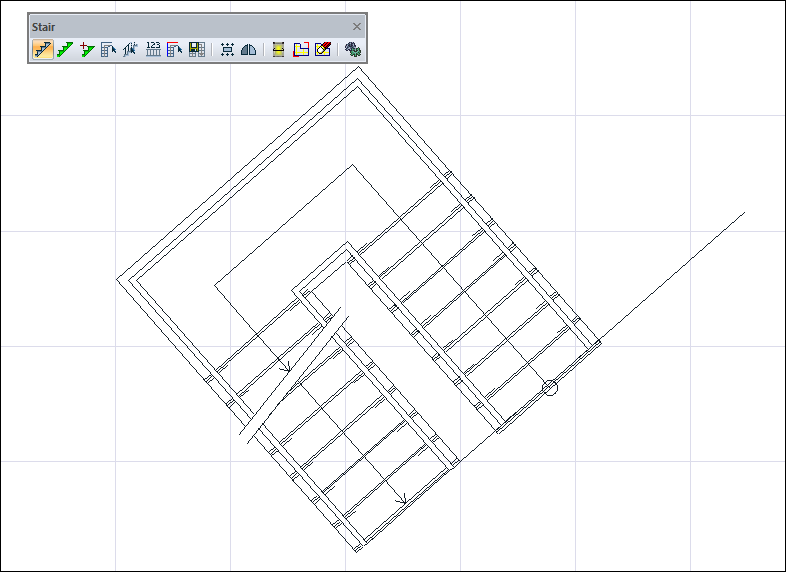Select the active stair drawing tool
This screenshot has height=572, width=786.
pyautogui.click(x=43, y=50)
